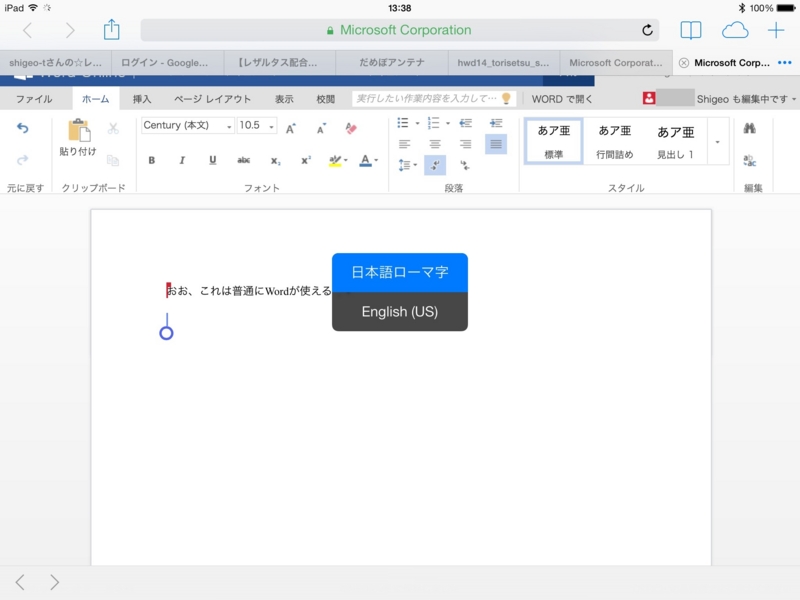
Task: Open the Century font name dropdown
Action: [231, 128]
